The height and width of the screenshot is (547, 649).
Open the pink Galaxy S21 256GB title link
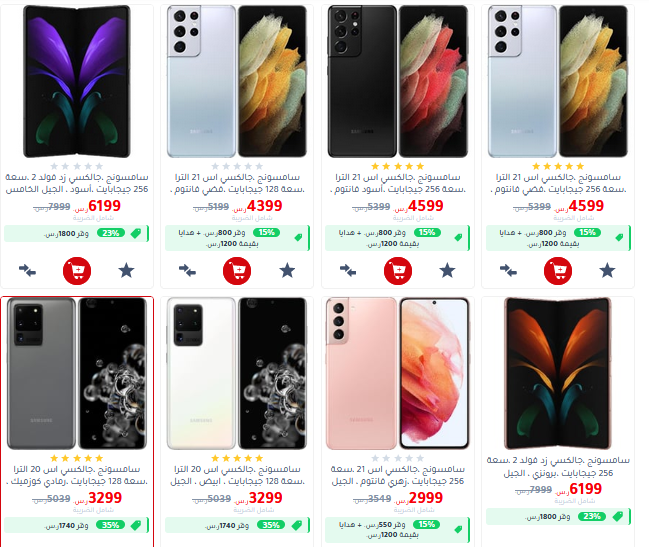pyautogui.click(x=398, y=475)
